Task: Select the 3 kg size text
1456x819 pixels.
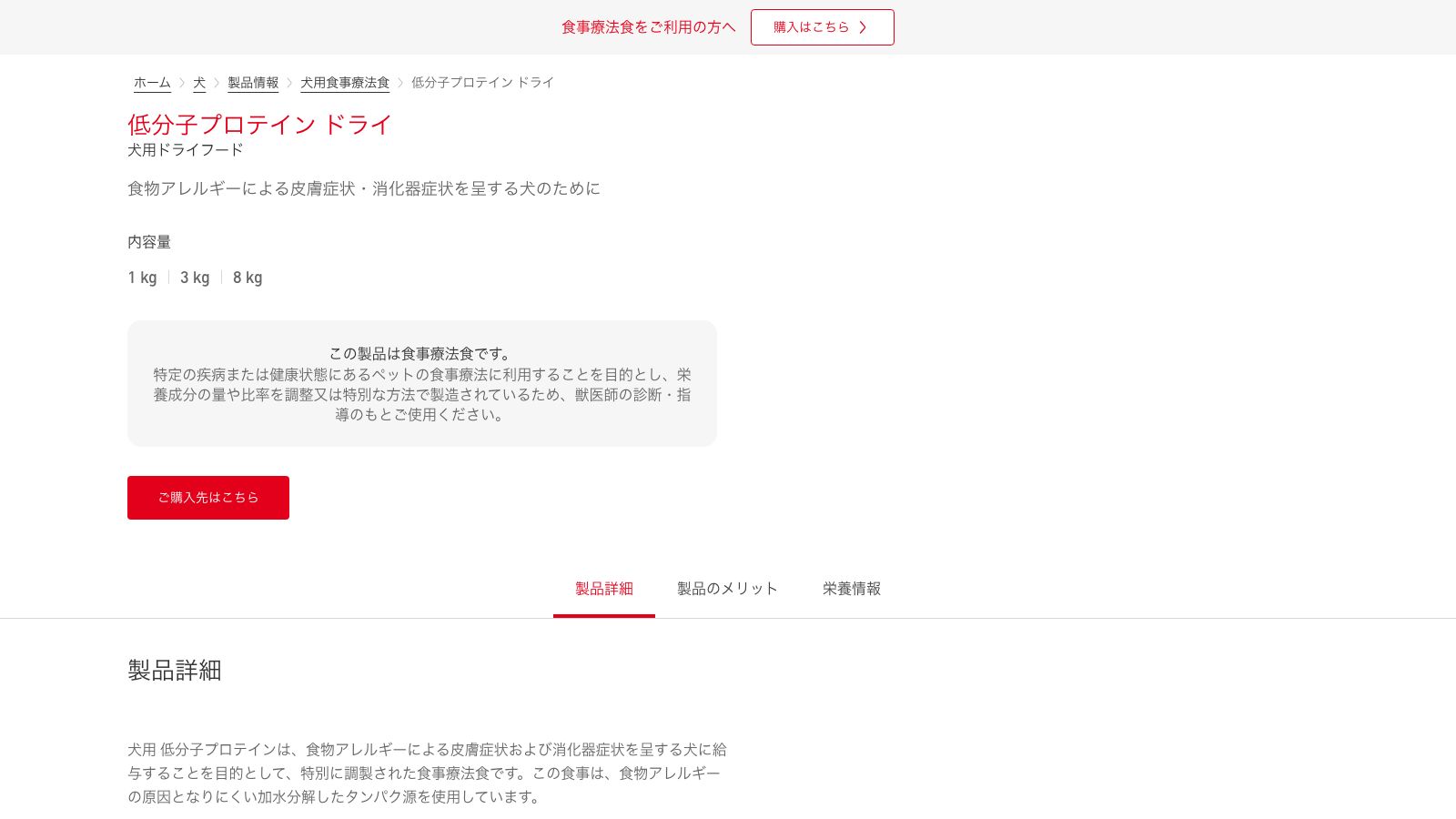Action: pyautogui.click(x=195, y=278)
